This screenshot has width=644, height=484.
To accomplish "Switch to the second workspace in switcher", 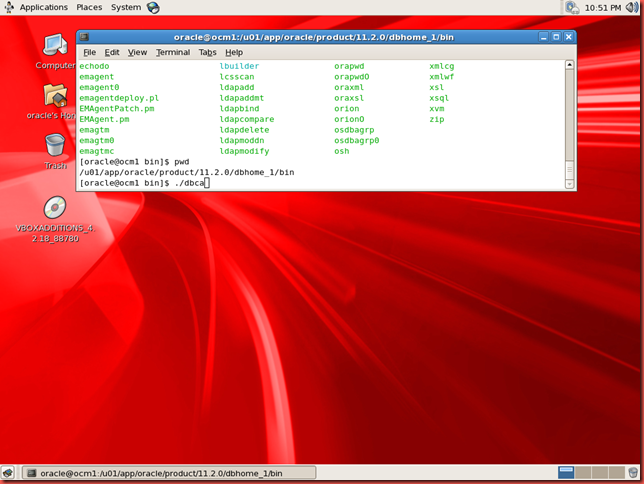I will pos(583,472).
